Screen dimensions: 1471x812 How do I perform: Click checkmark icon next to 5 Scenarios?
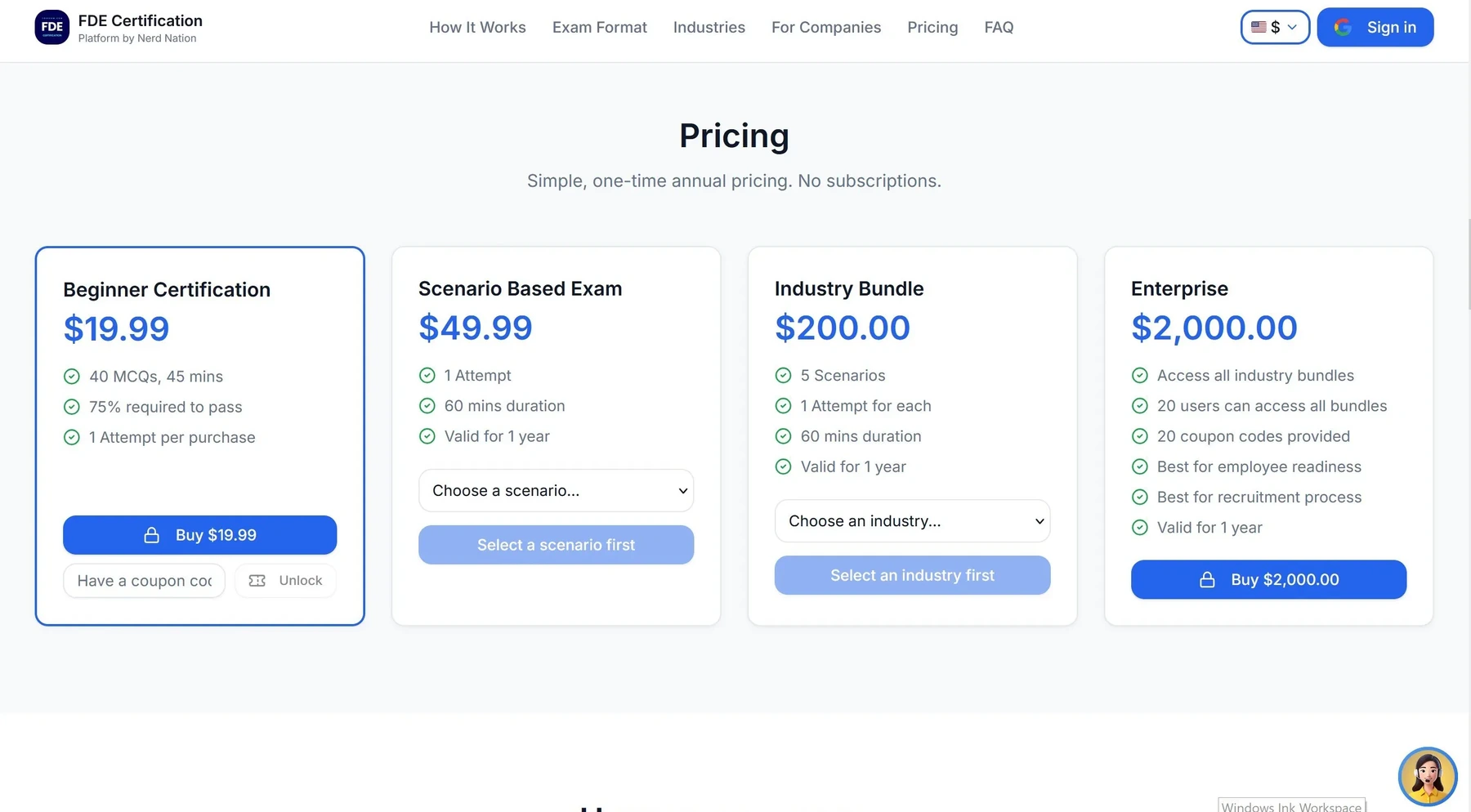783,375
